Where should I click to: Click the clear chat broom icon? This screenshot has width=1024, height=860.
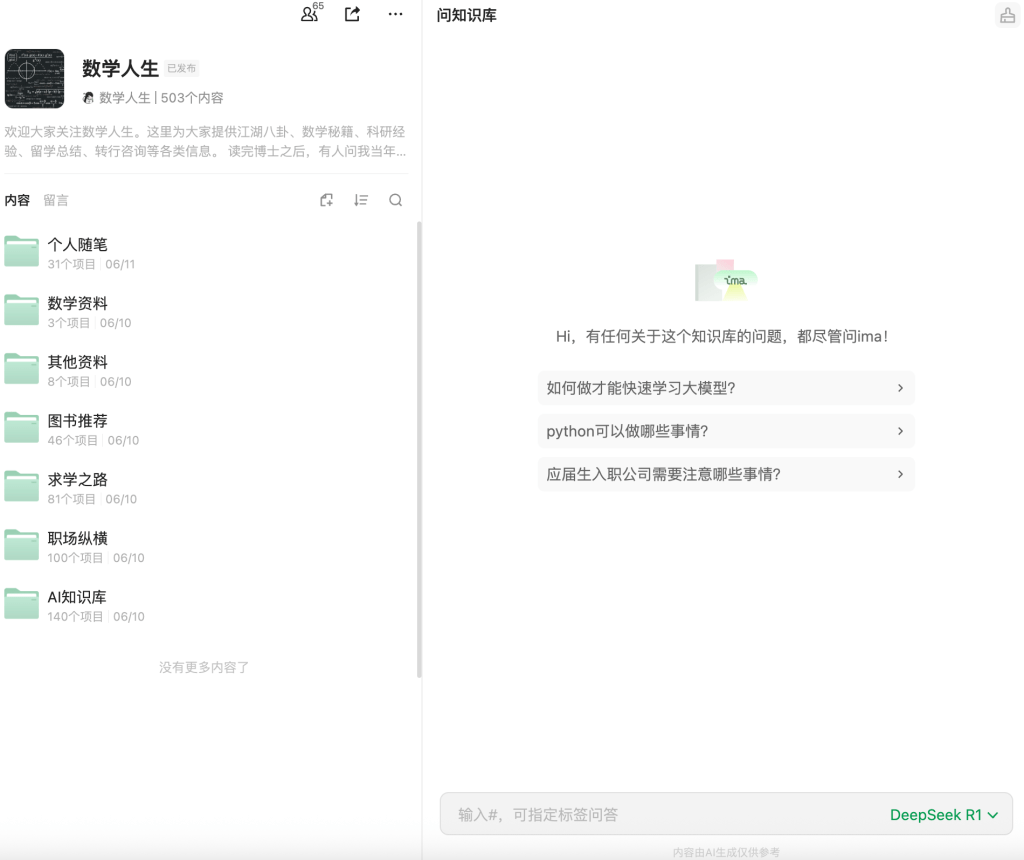1007,15
